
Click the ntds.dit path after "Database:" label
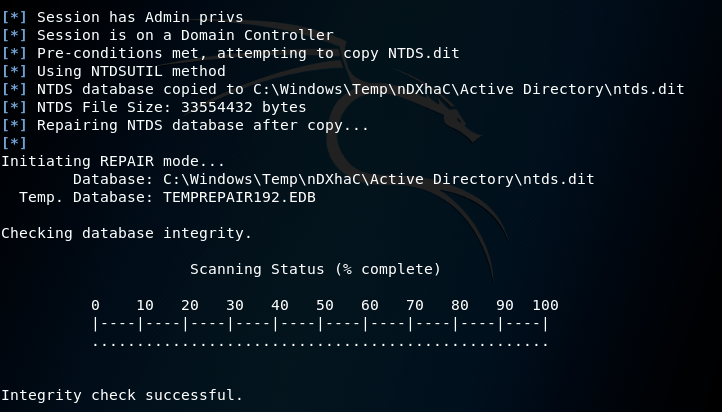click(x=378, y=179)
